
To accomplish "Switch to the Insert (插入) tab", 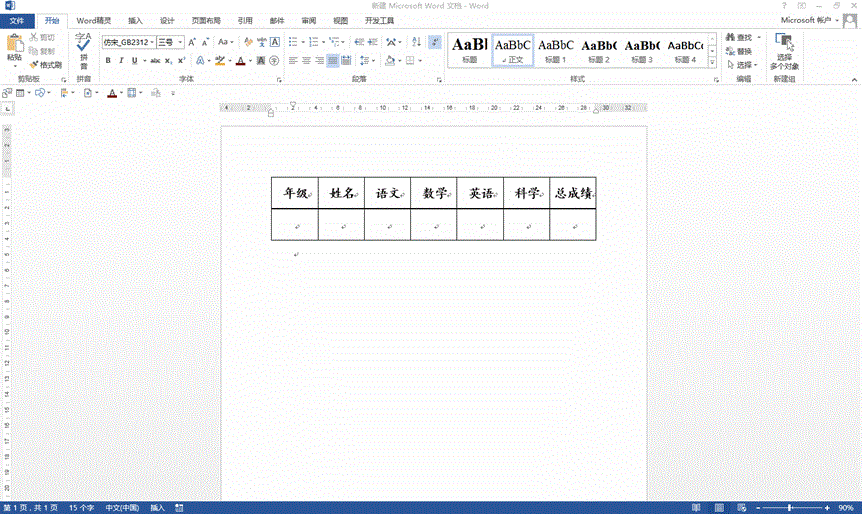I will [x=135, y=20].
